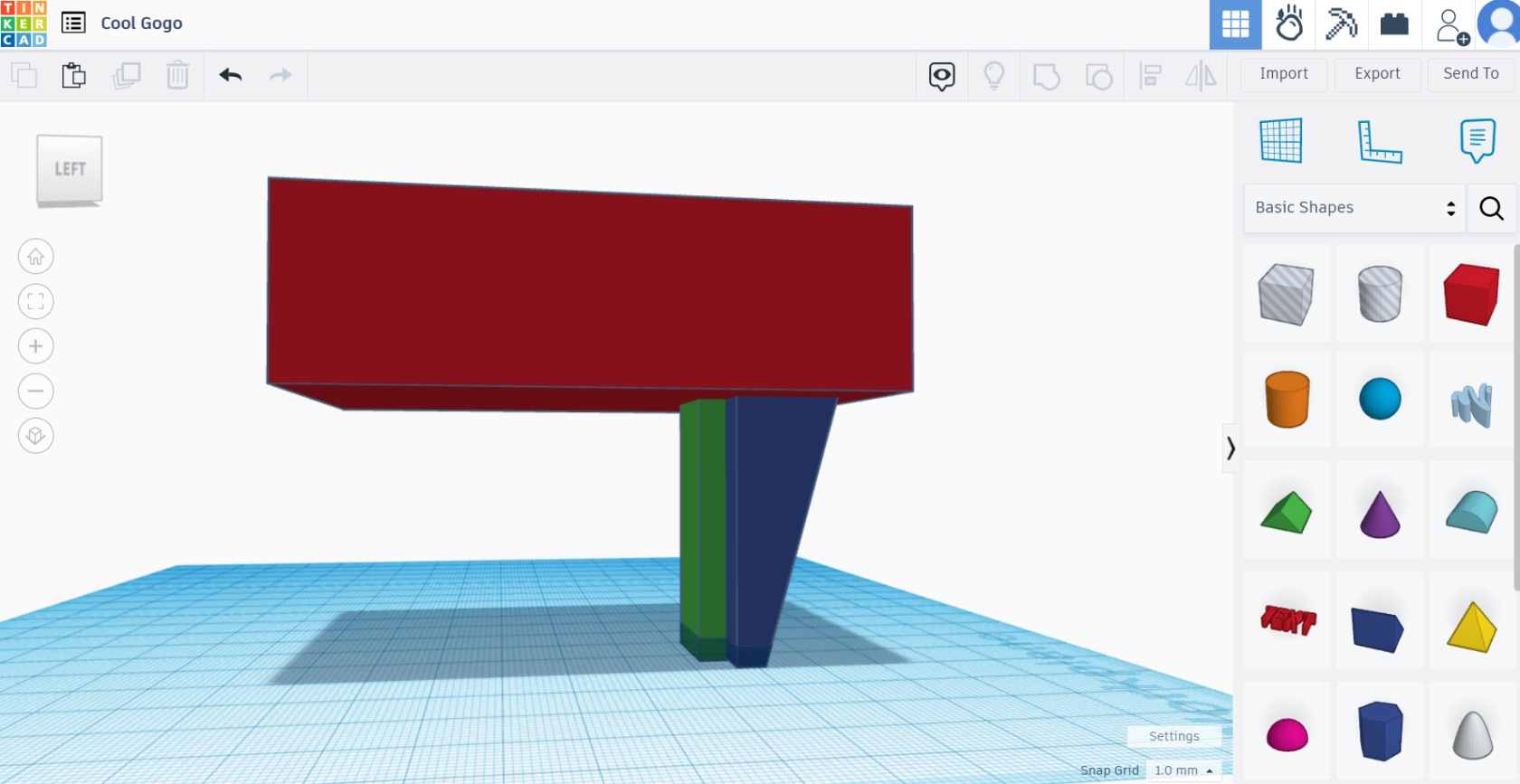Select the navy Polygon shape
1520x784 pixels.
tap(1380, 731)
